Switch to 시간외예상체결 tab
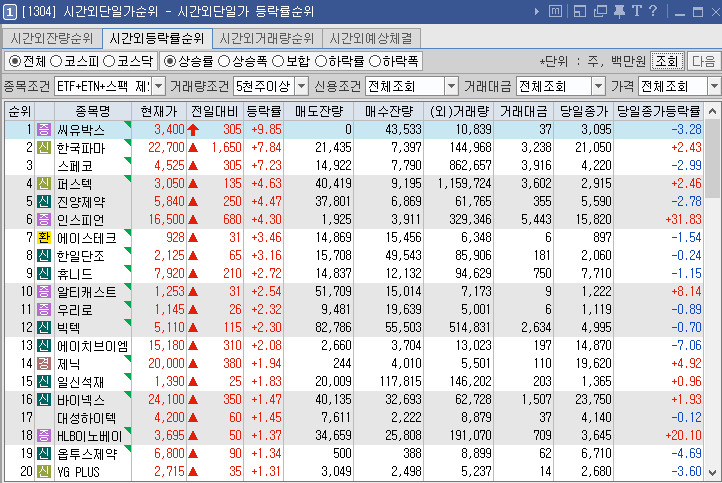This screenshot has height=483, width=722. coord(371,38)
